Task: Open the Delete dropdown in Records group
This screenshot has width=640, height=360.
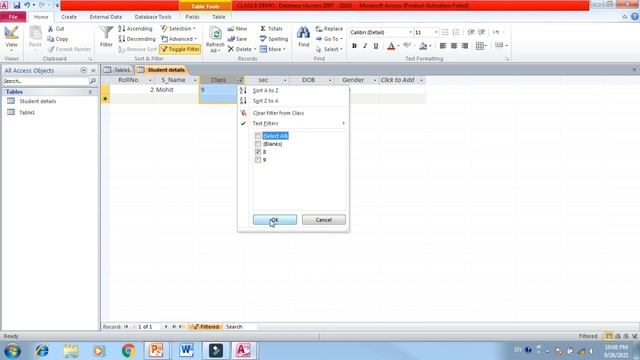Action: (x=242, y=49)
